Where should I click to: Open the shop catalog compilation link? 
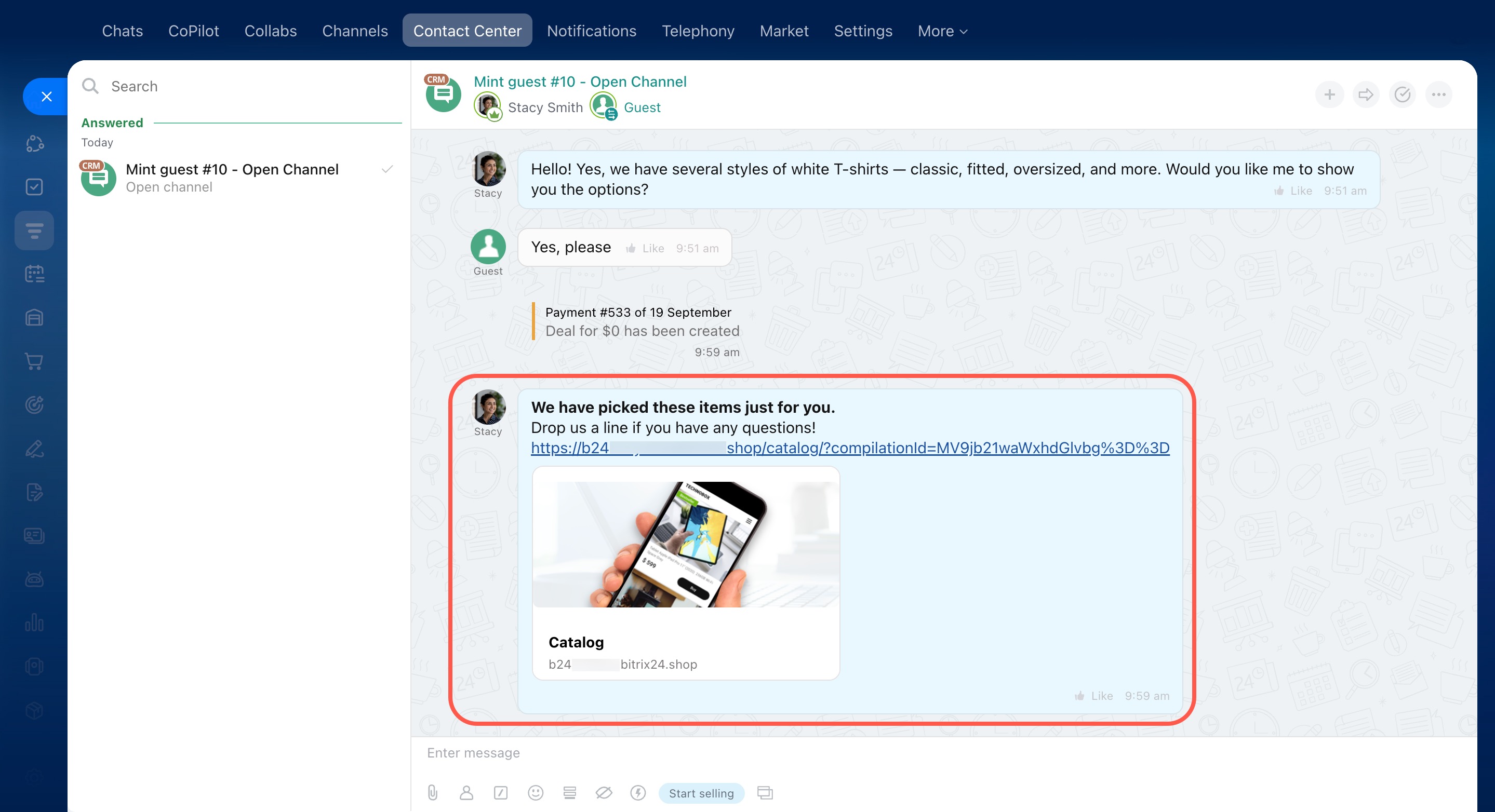[850, 448]
